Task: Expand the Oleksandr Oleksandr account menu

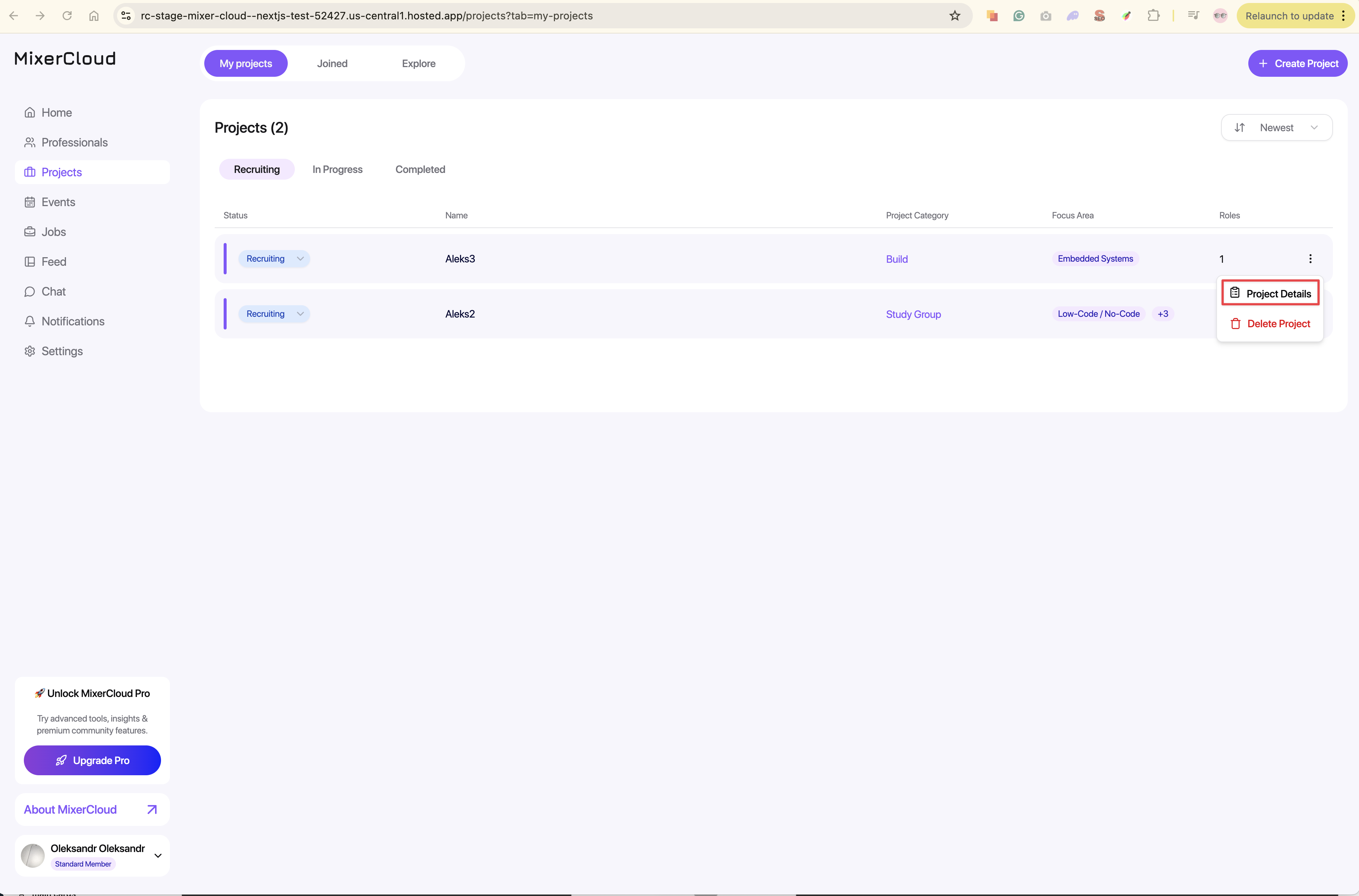Action: tap(158, 855)
